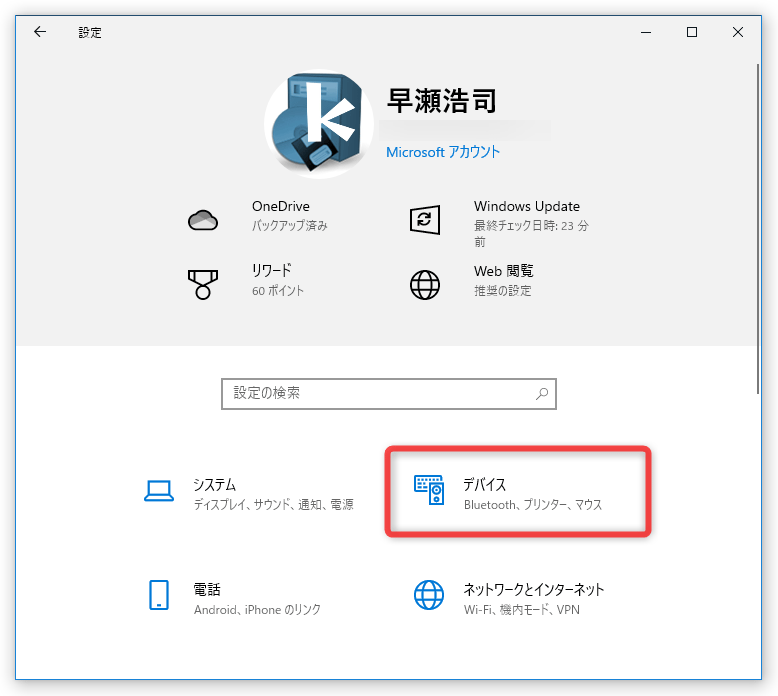Click the vertical scrollbar thumb
Image resolution: width=778 pixels, height=696 pixels.
758,228
